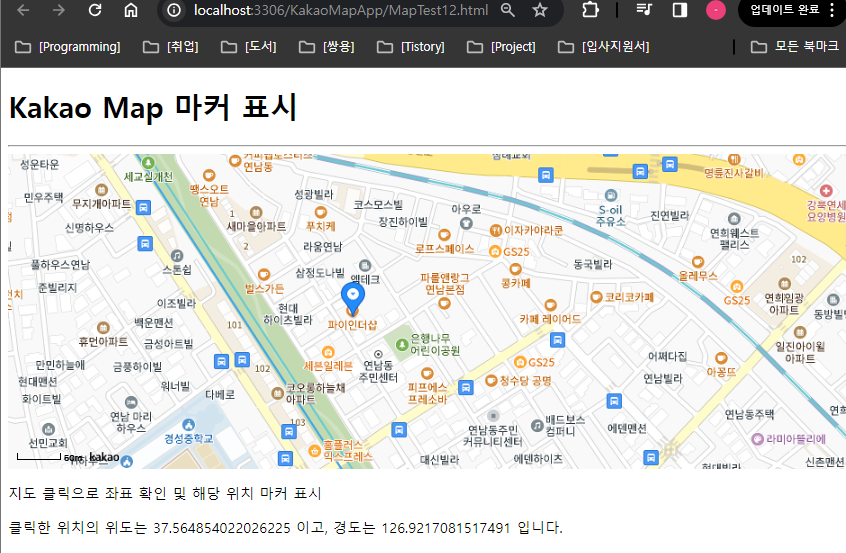
Task: Open the [Programming] bookmark folder
Action: pyautogui.click(x=68, y=47)
